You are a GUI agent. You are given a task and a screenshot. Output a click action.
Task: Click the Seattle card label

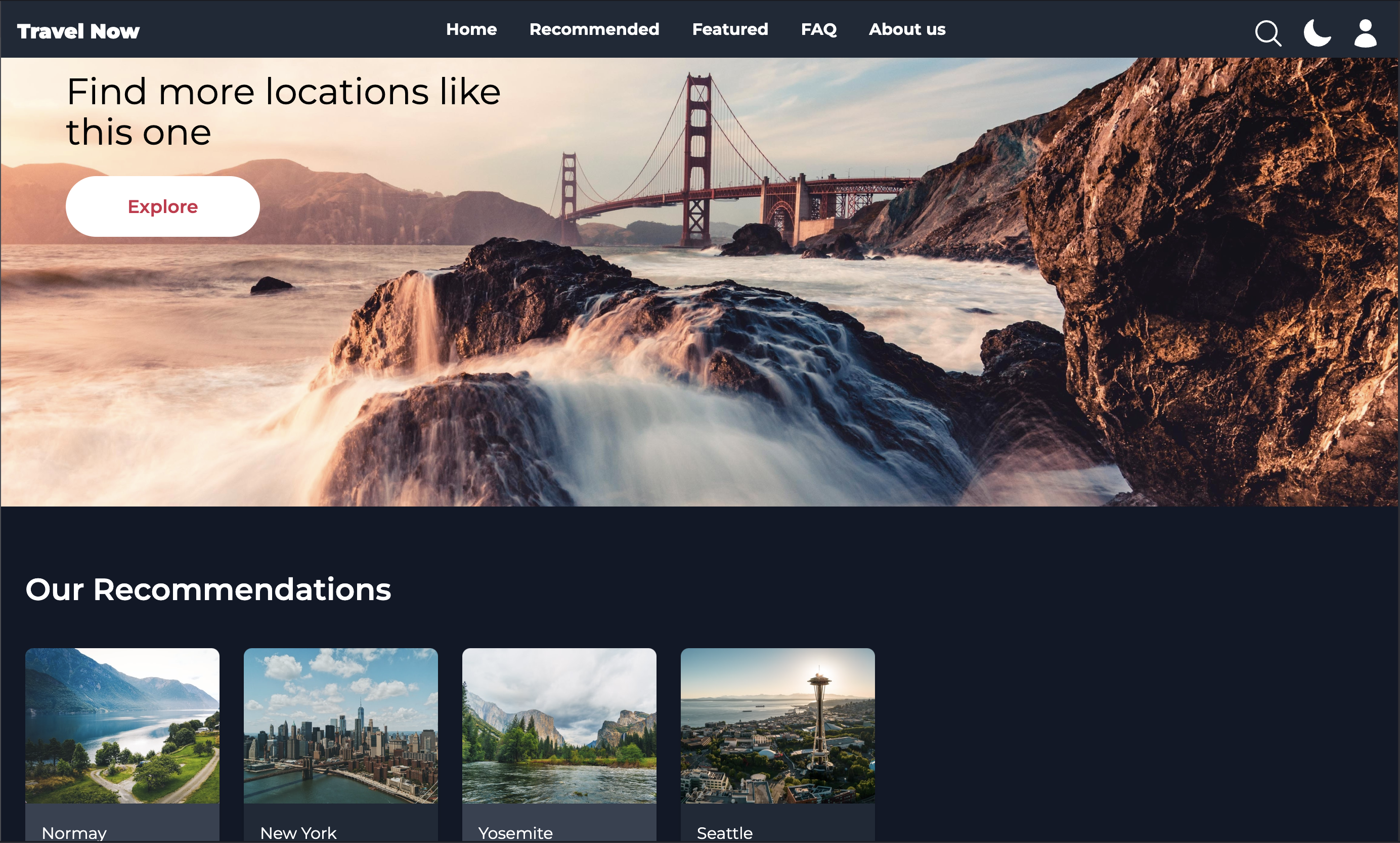pos(724,833)
